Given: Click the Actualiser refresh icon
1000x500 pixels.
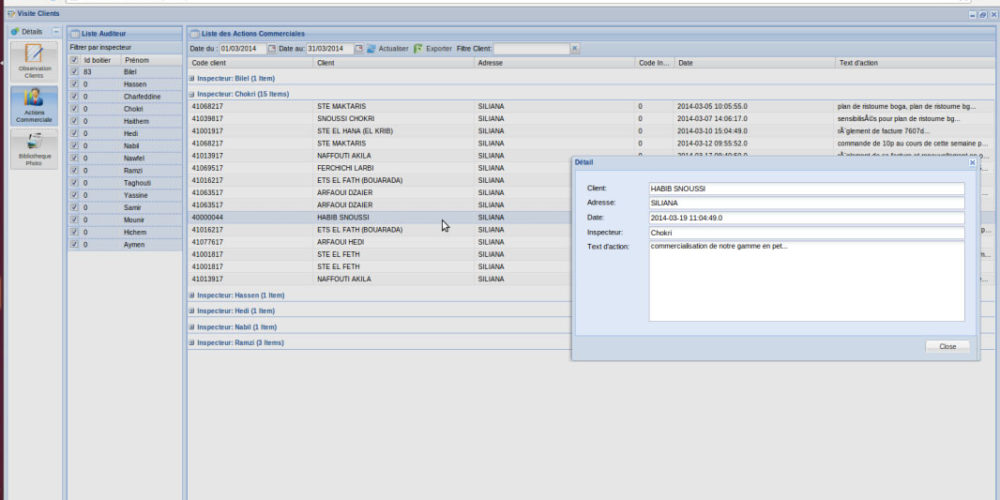Looking at the screenshot, I should point(371,48).
